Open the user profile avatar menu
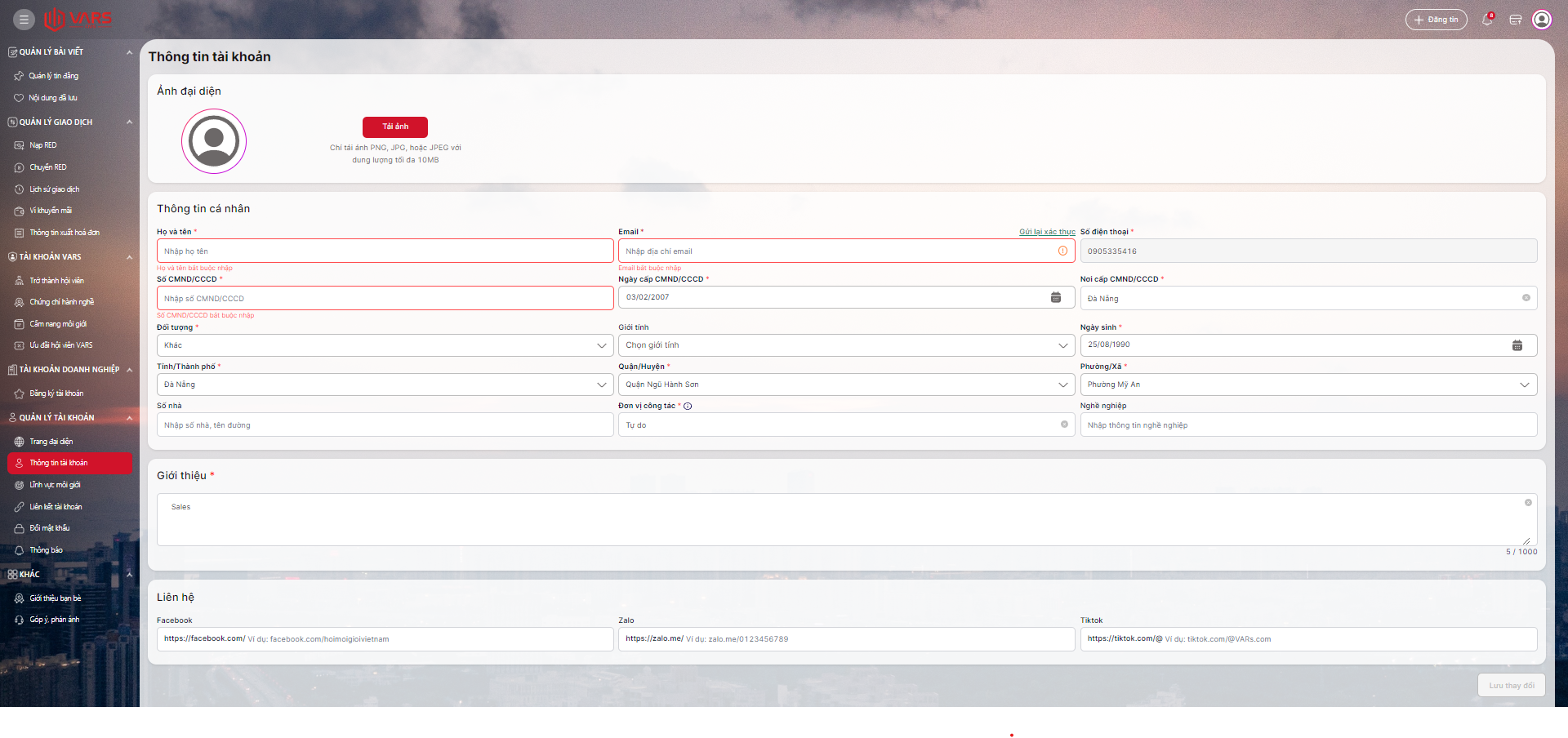The image size is (1568, 738). point(1542,20)
